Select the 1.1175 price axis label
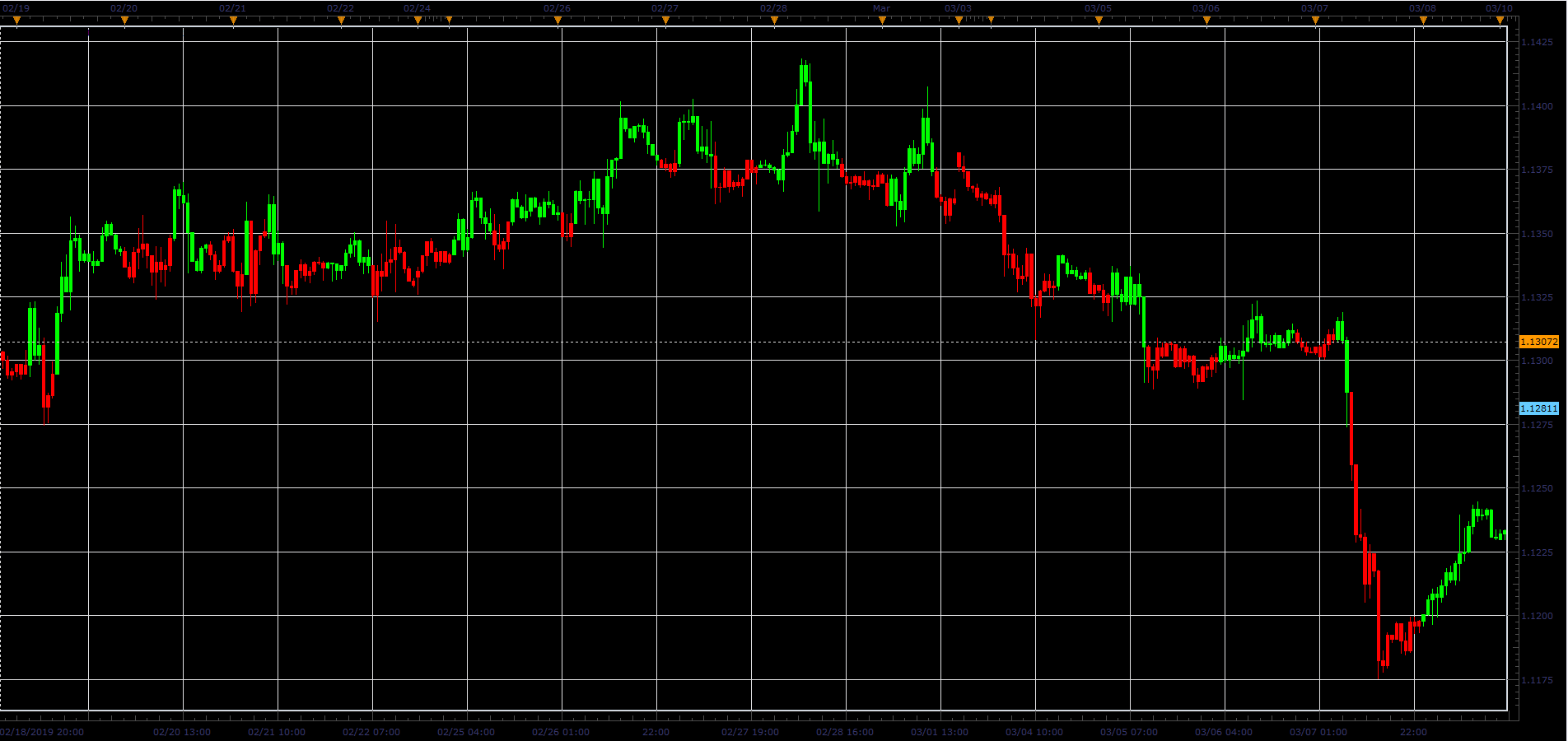1568x741 pixels. click(x=1537, y=680)
